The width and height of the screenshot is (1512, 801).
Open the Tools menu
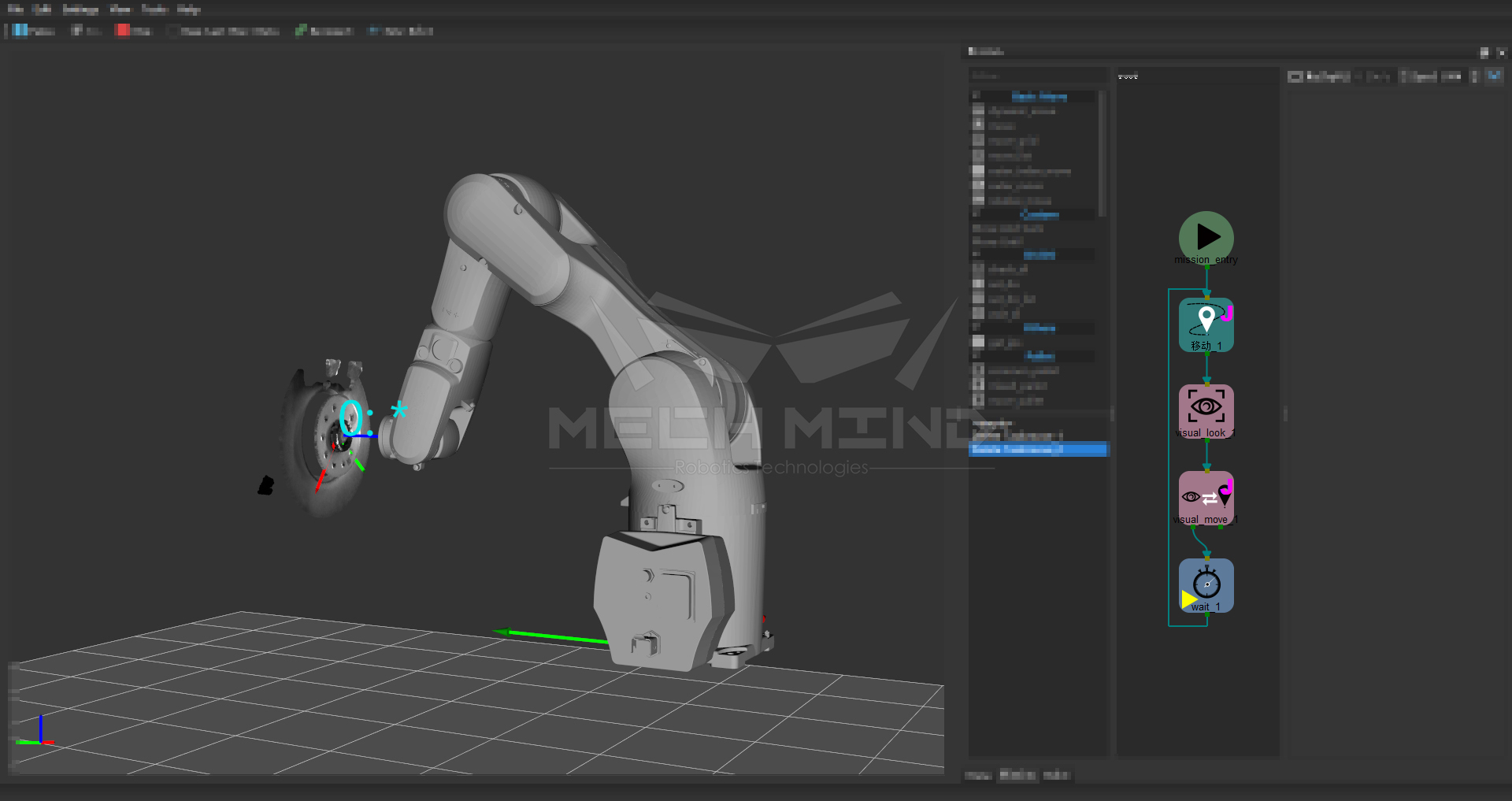pos(154,9)
